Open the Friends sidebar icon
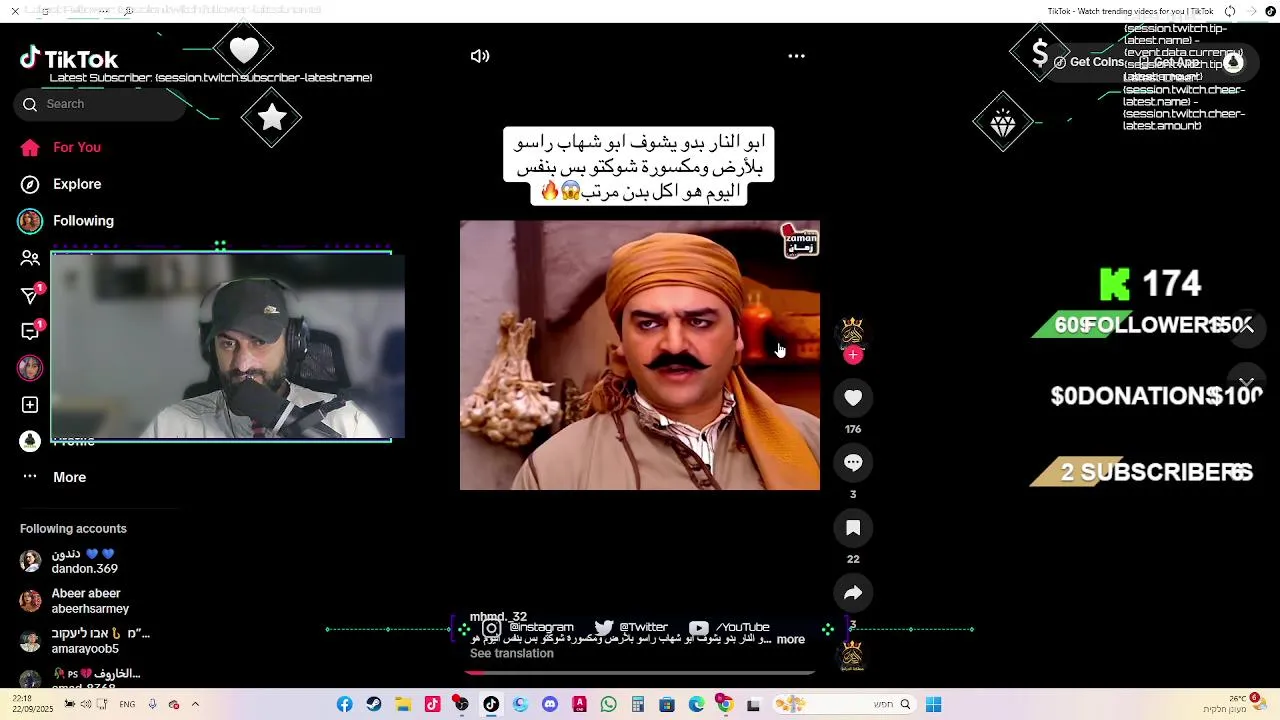This screenshot has height=720, width=1280. (30, 258)
